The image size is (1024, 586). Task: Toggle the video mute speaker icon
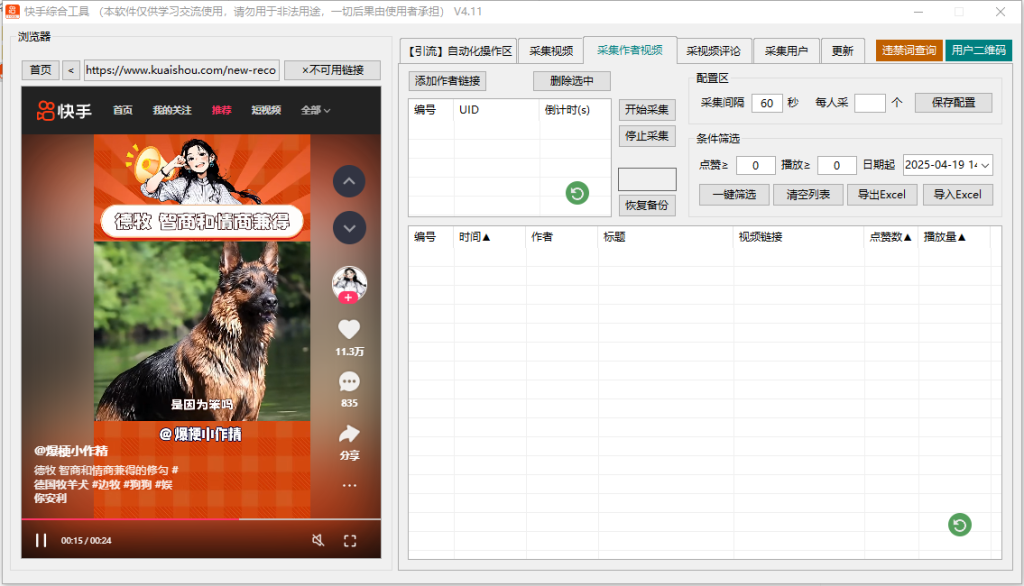click(x=318, y=541)
